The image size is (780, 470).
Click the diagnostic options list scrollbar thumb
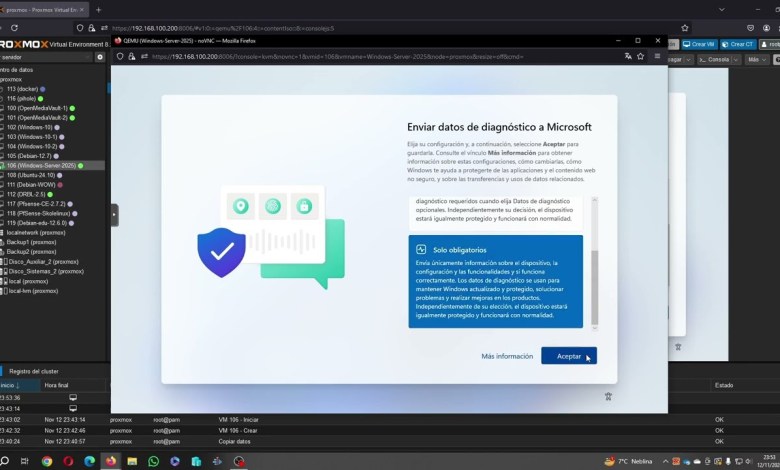(x=594, y=287)
